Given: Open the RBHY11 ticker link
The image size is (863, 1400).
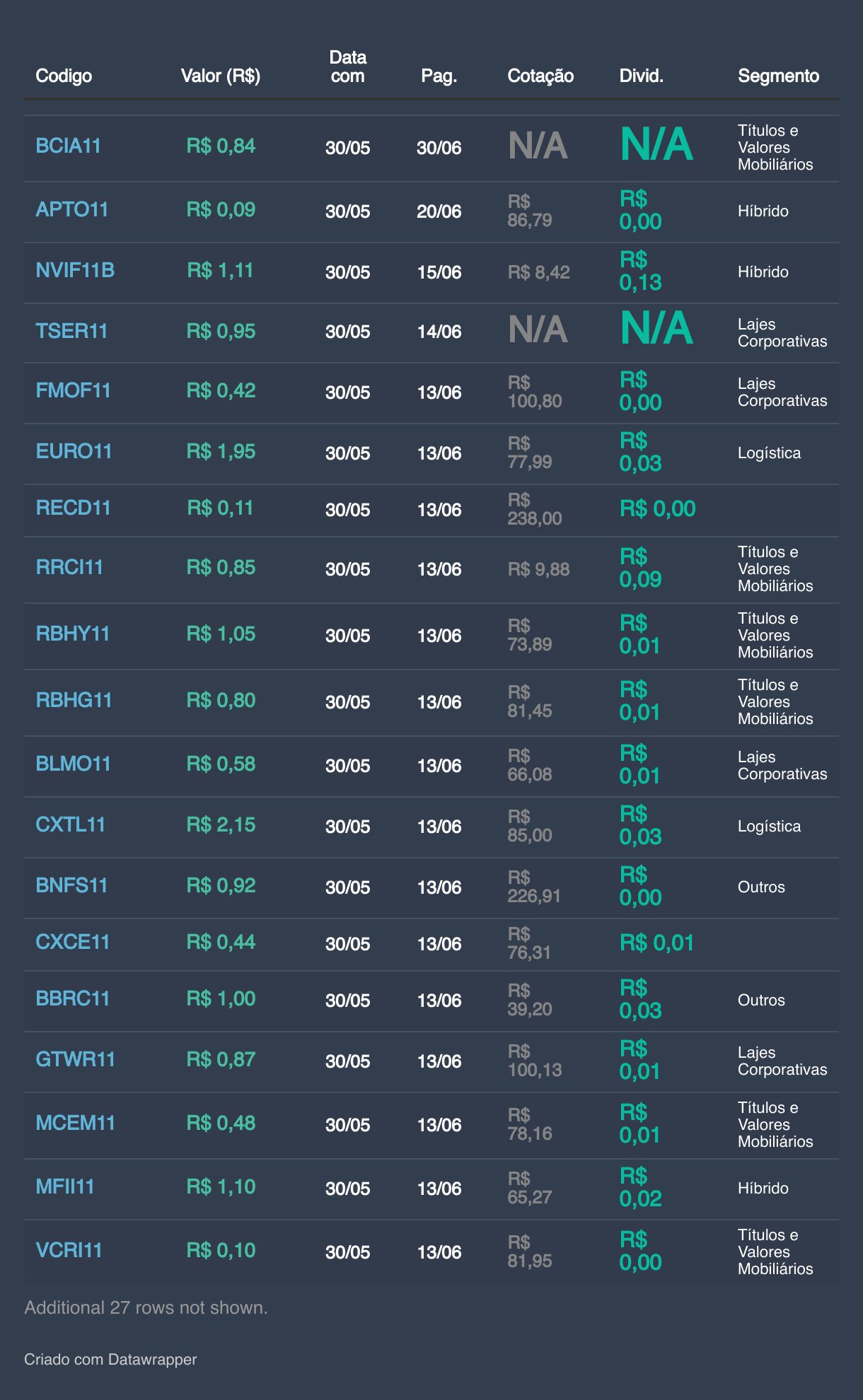Looking at the screenshot, I should tap(73, 634).
